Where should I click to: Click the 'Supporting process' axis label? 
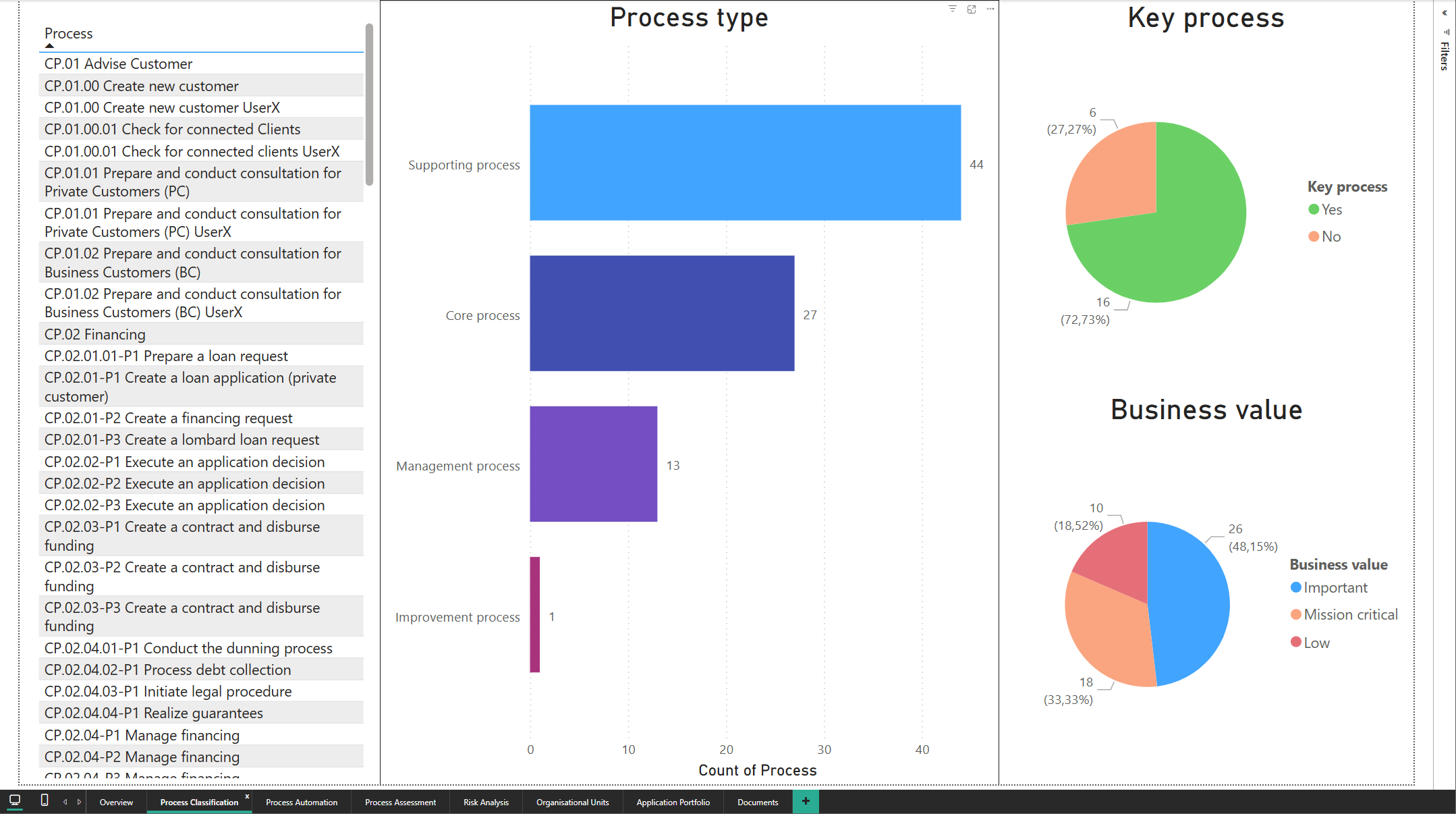[x=464, y=165]
